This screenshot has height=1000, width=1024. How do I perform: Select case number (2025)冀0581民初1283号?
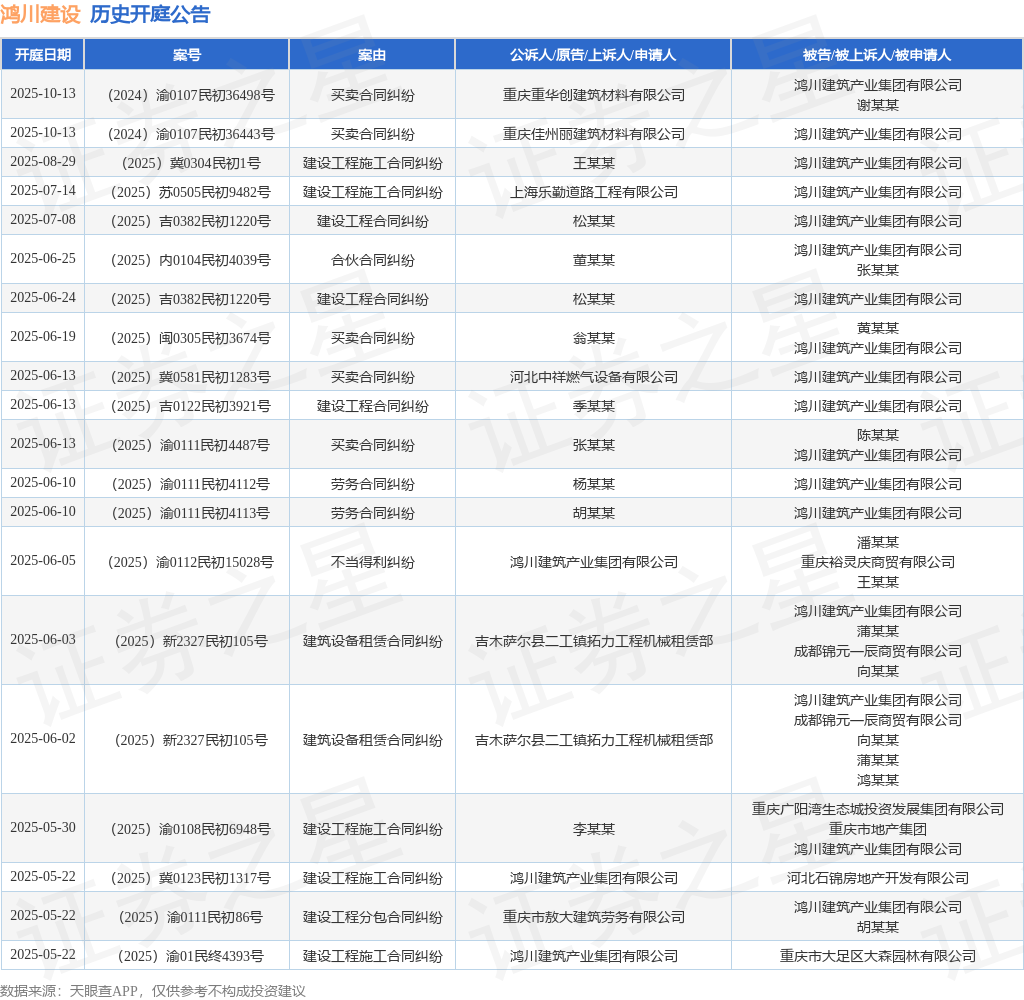(x=191, y=377)
